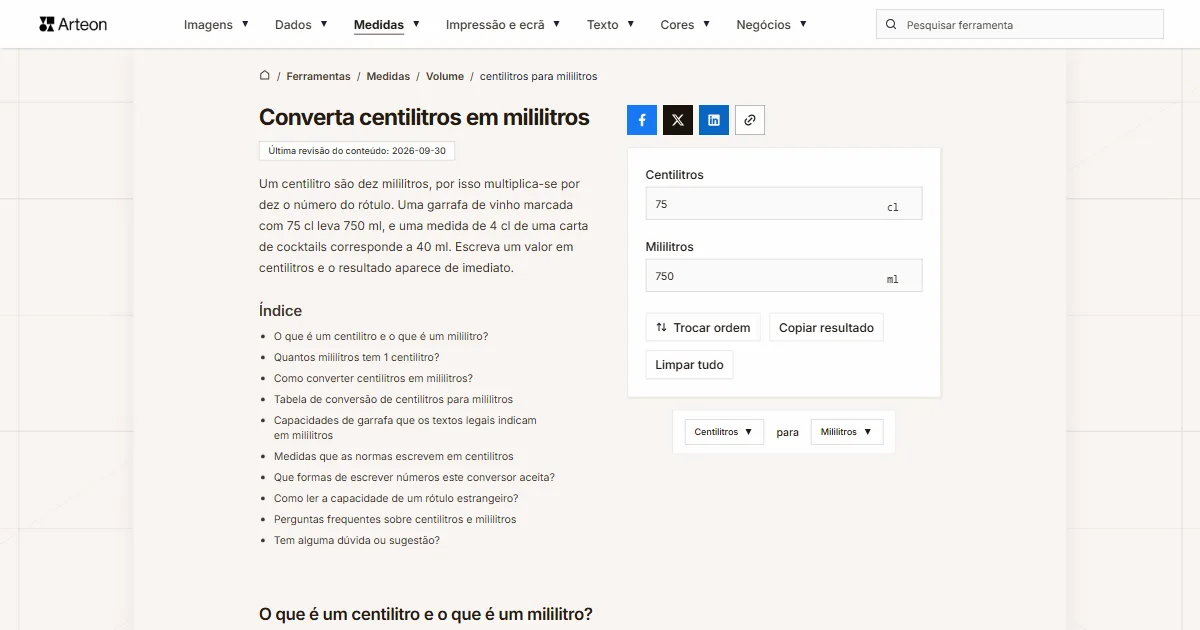Share page on LinkedIn
The height and width of the screenshot is (630, 1200).
point(714,120)
